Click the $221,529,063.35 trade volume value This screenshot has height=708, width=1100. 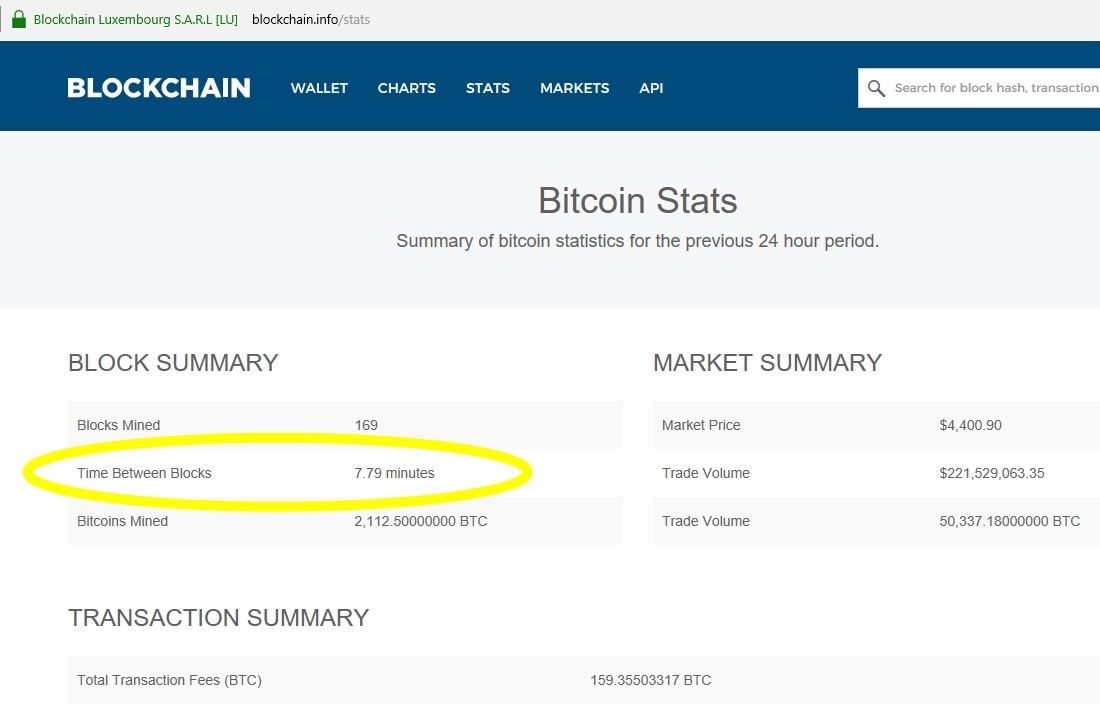992,473
